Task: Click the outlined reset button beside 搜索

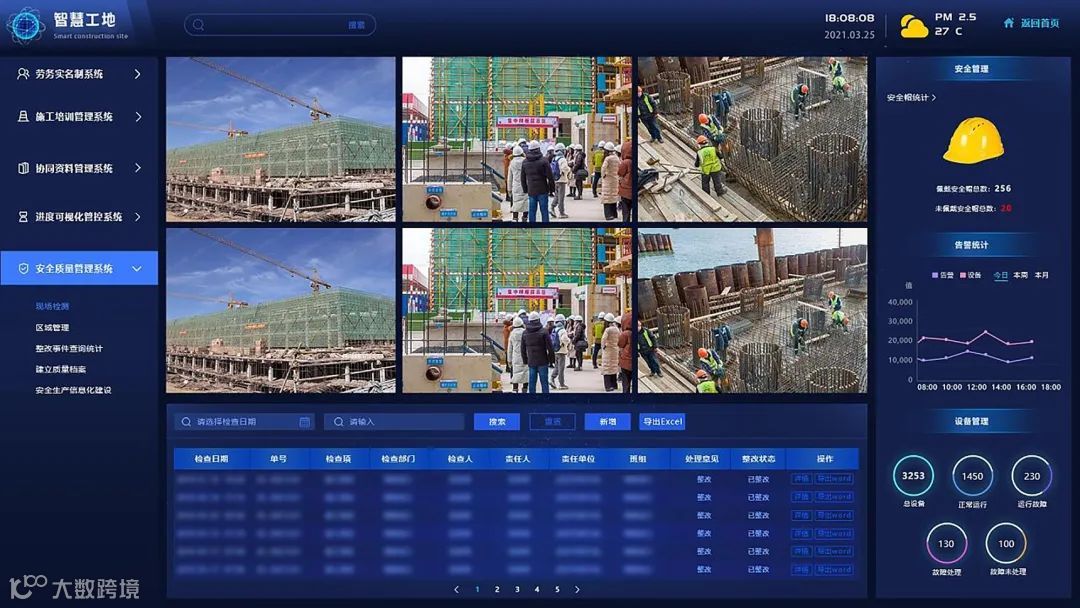Action: point(552,421)
